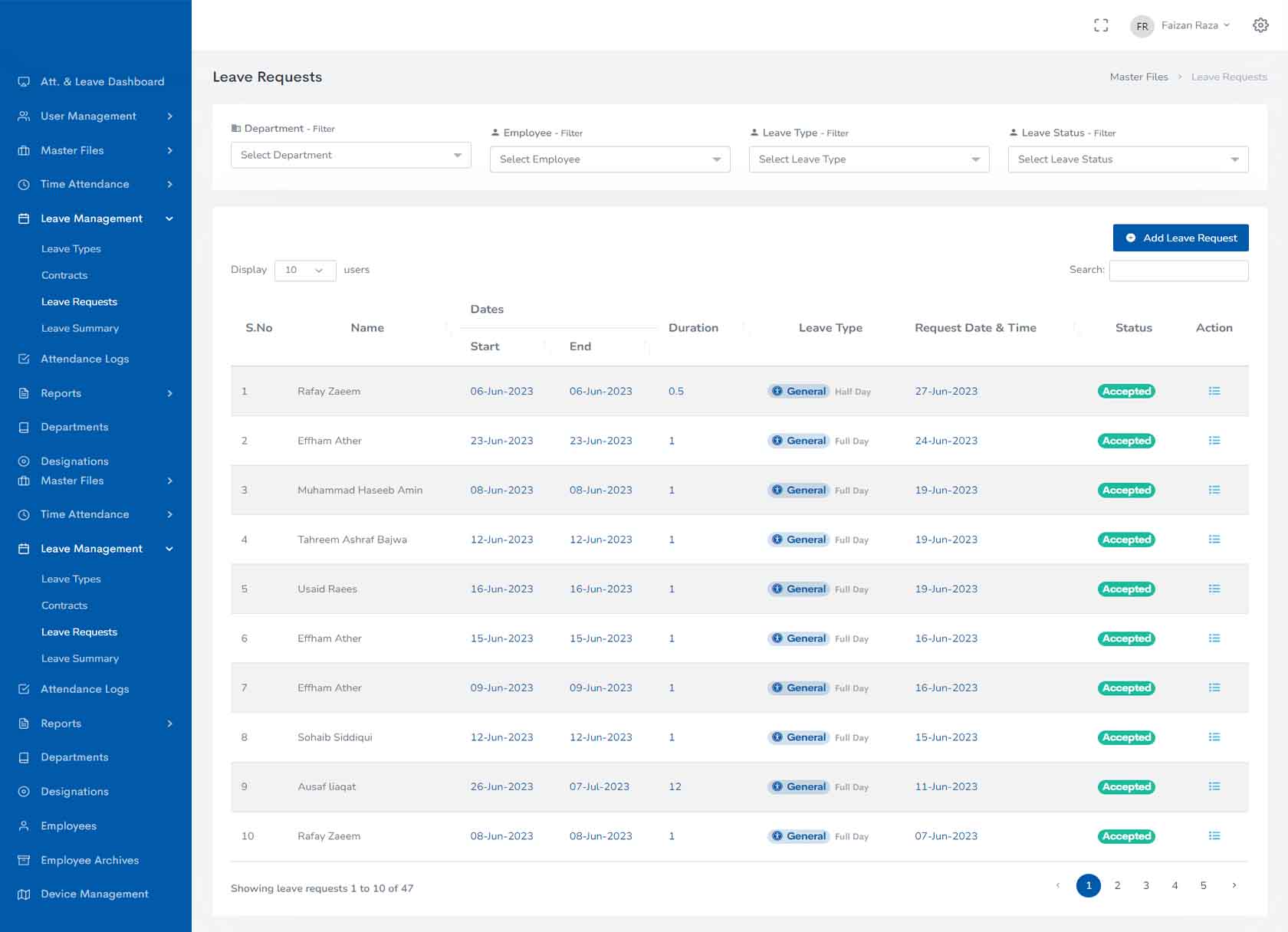Go to page 3 of leave requests
This screenshot has height=932, width=1288.
(1146, 885)
